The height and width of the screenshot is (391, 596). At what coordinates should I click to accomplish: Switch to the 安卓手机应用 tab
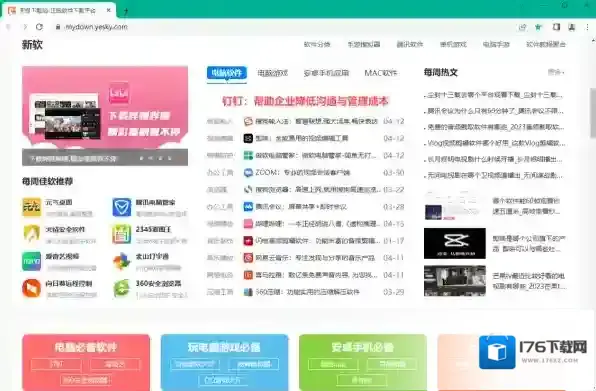coord(326,73)
